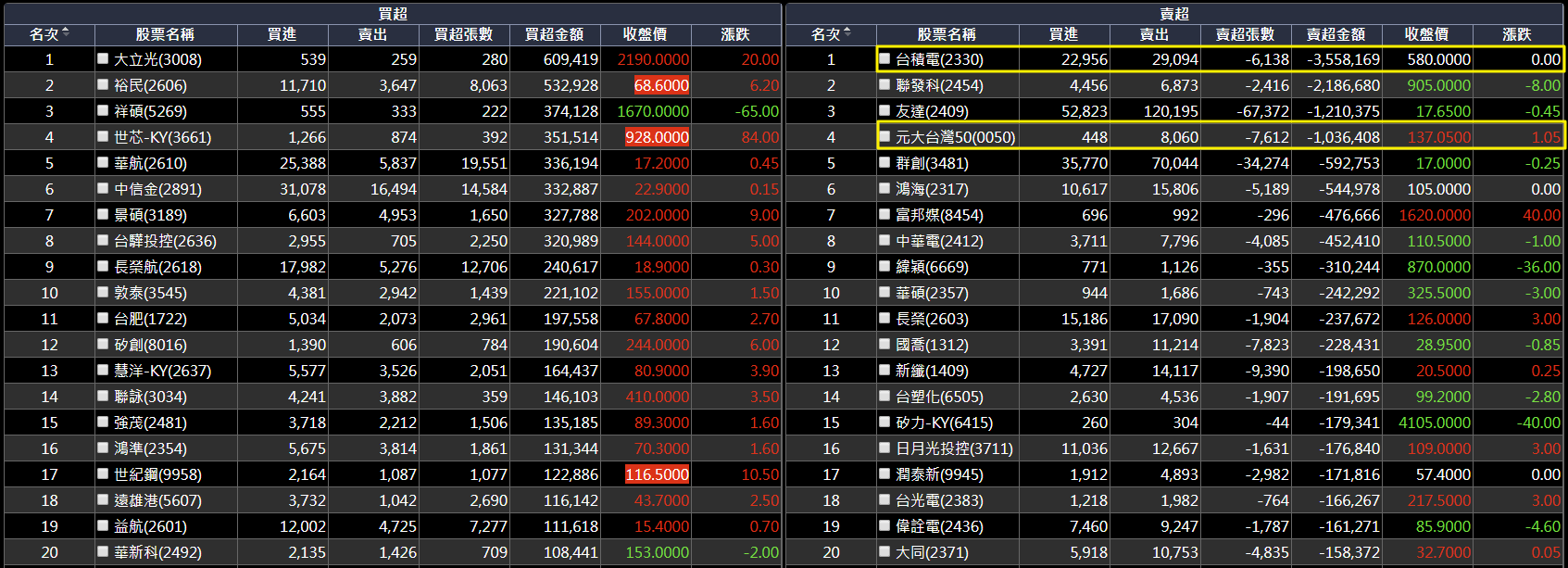Click highlighted price 116.5000
Screen dimensions: 1568x568
tap(657, 474)
